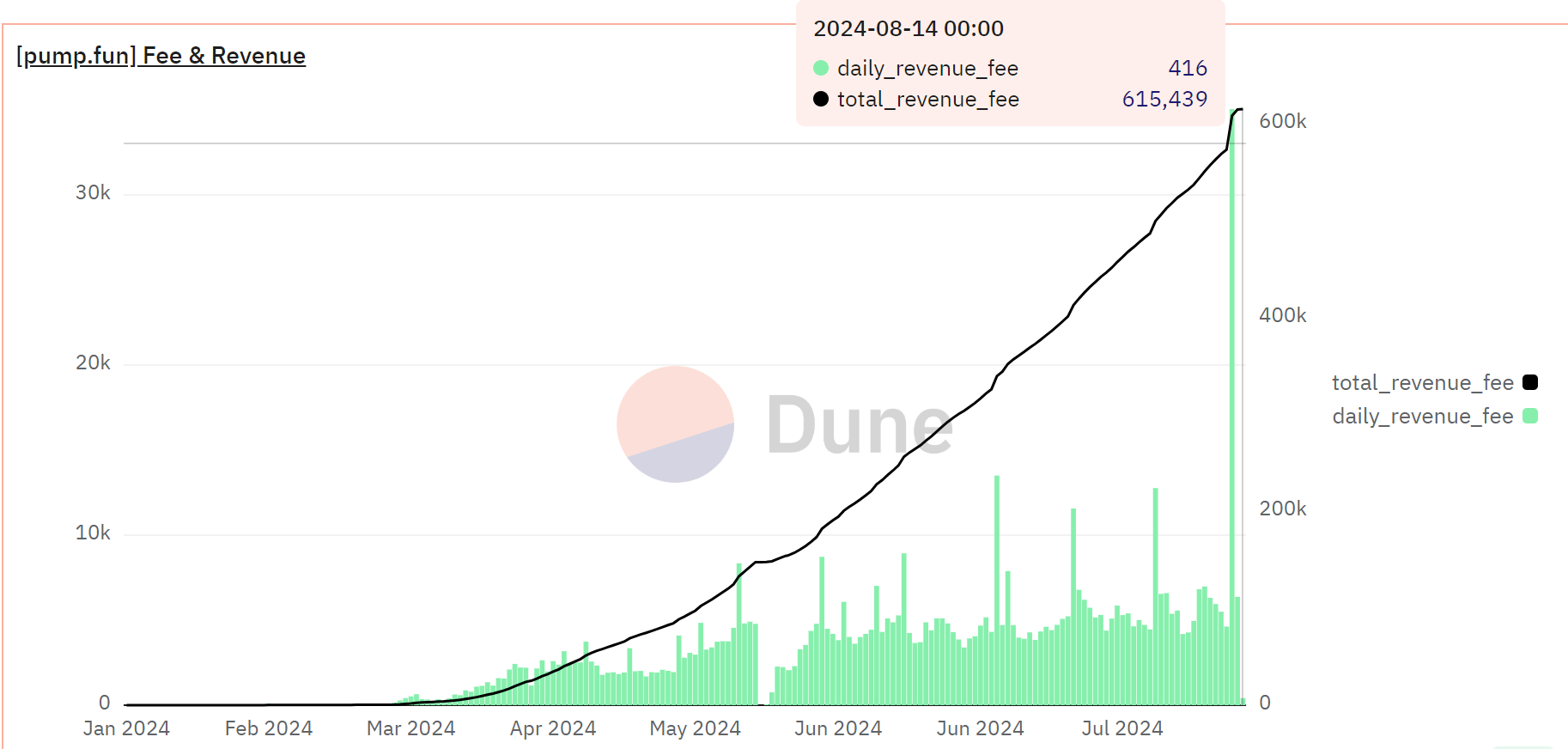The image size is (1568, 749).
Task: Click the tooltip date 2024-08-14 00:00
Action: click(x=909, y=28)
